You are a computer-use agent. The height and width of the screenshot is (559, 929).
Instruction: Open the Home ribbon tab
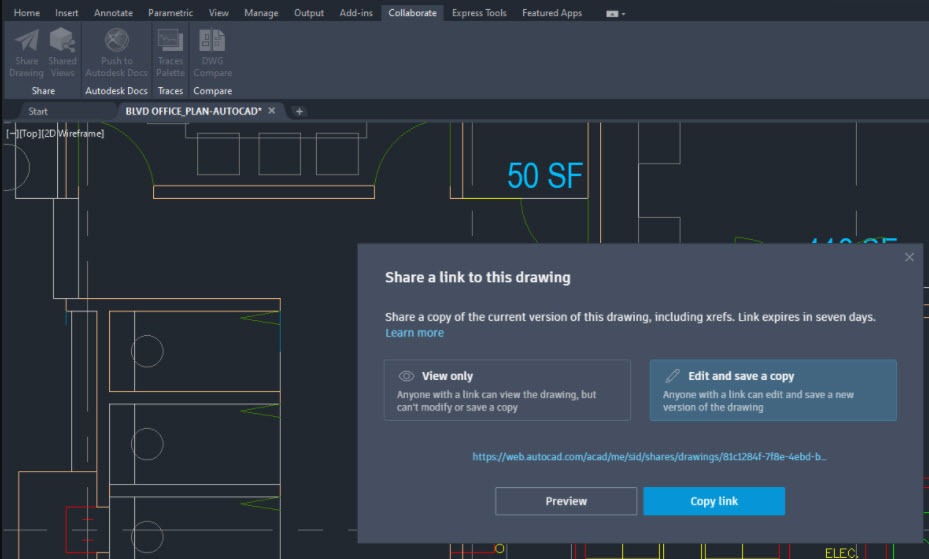(27, 12)
